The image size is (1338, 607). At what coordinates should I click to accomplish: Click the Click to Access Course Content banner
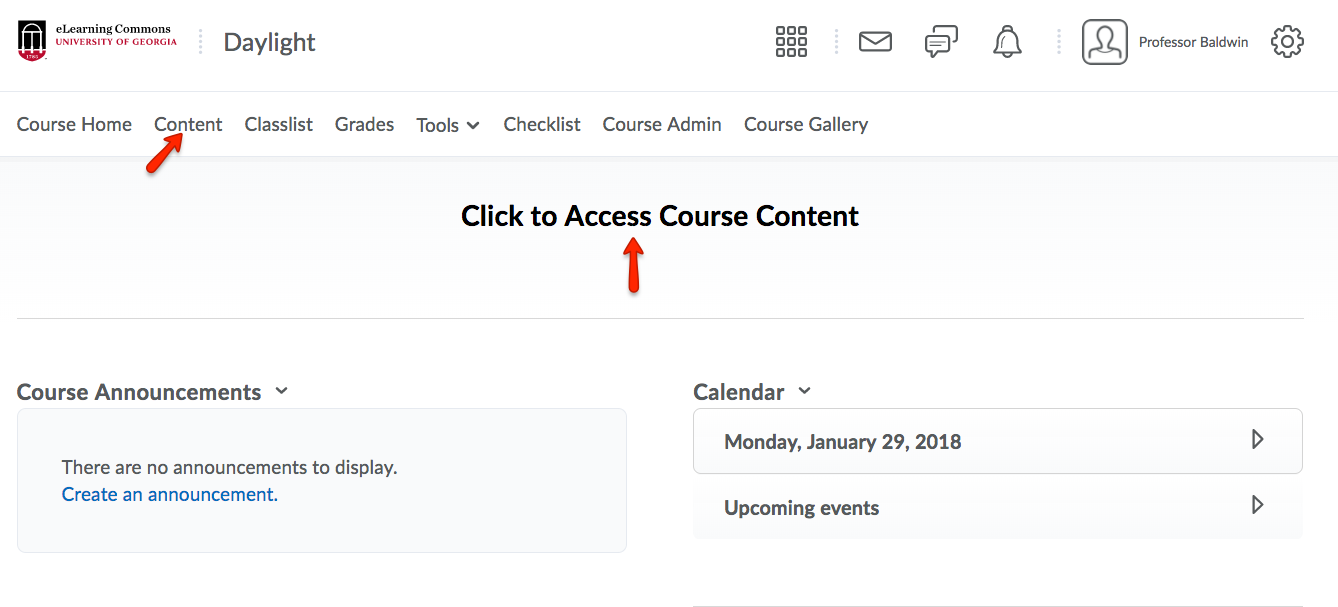(x=659, y=216)
